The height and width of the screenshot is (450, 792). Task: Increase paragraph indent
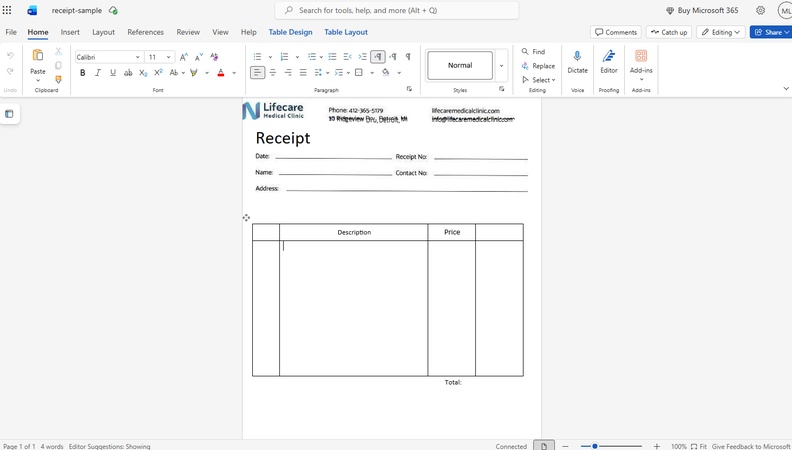(363, 57)
